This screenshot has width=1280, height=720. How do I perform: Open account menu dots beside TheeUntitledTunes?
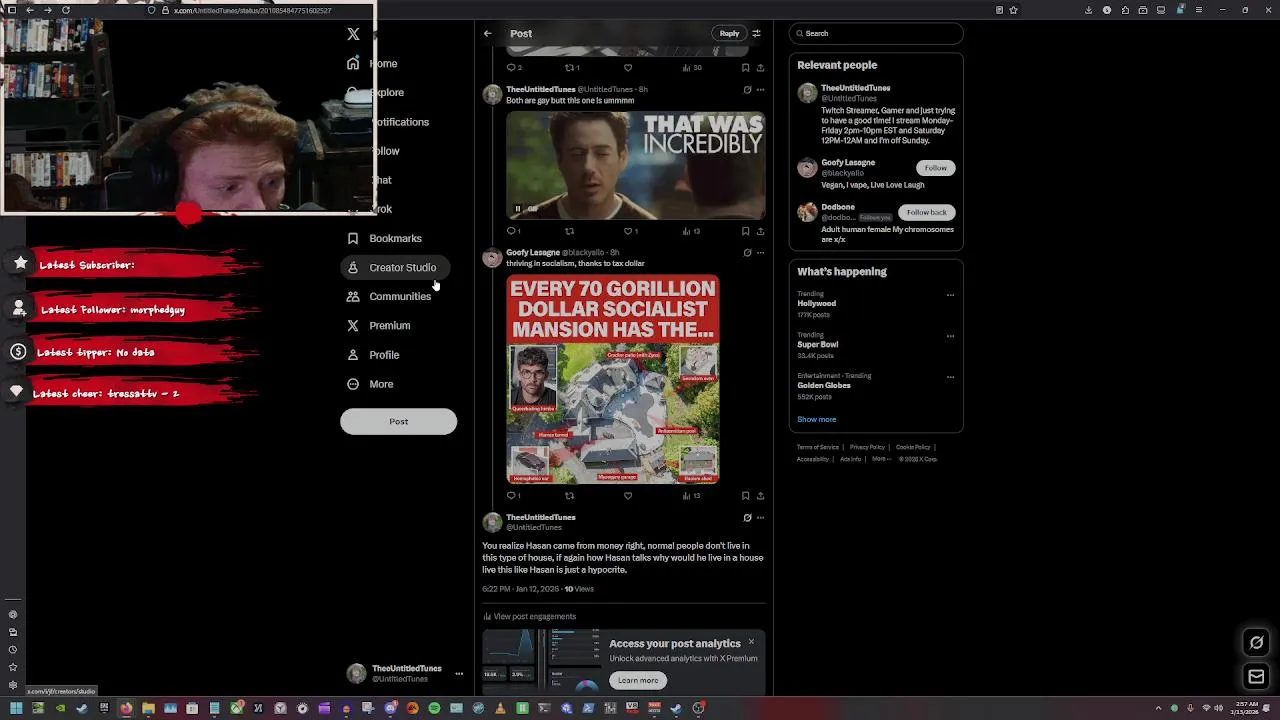(x=459, y=674)
